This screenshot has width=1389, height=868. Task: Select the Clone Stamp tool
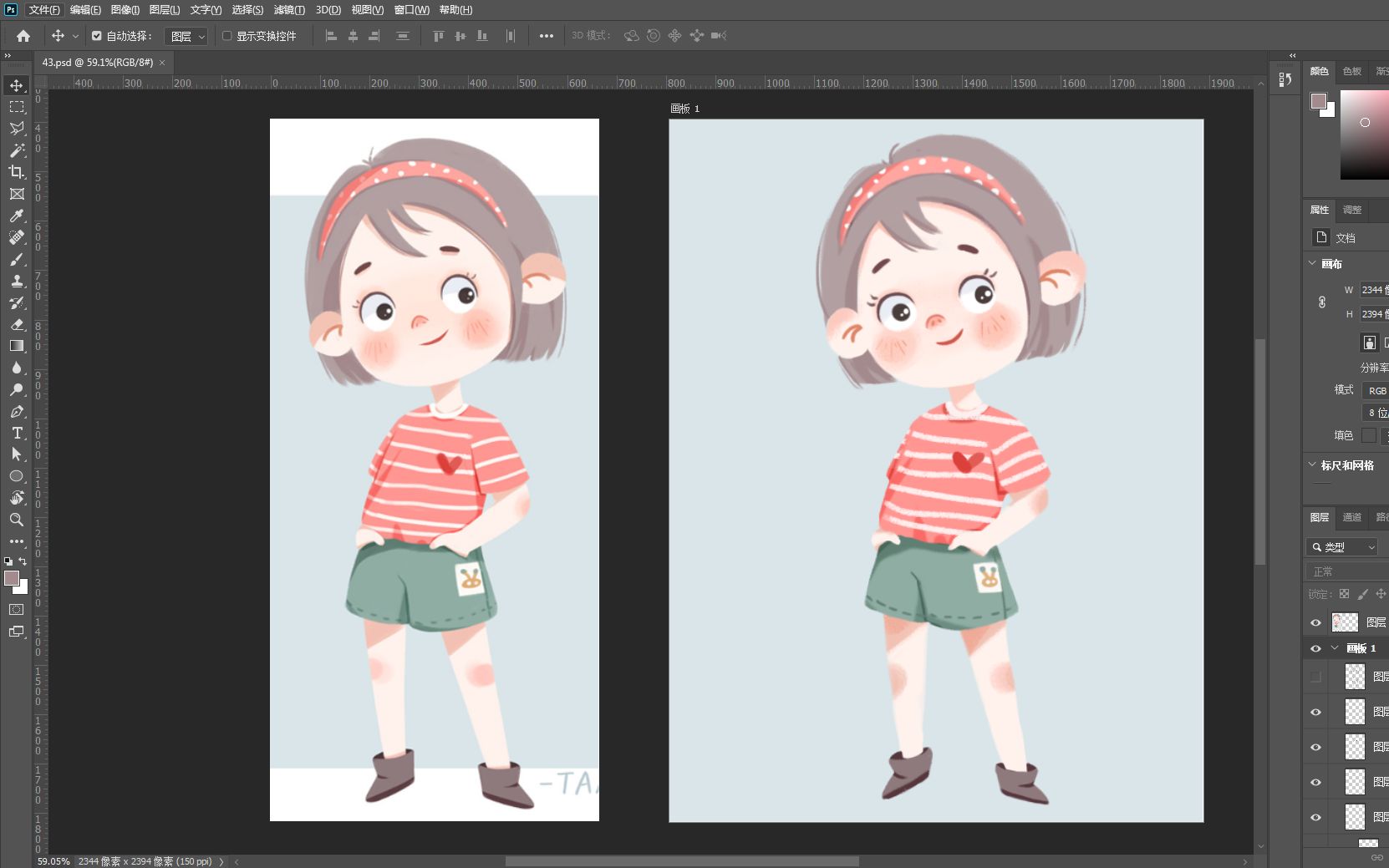(17, 281)
